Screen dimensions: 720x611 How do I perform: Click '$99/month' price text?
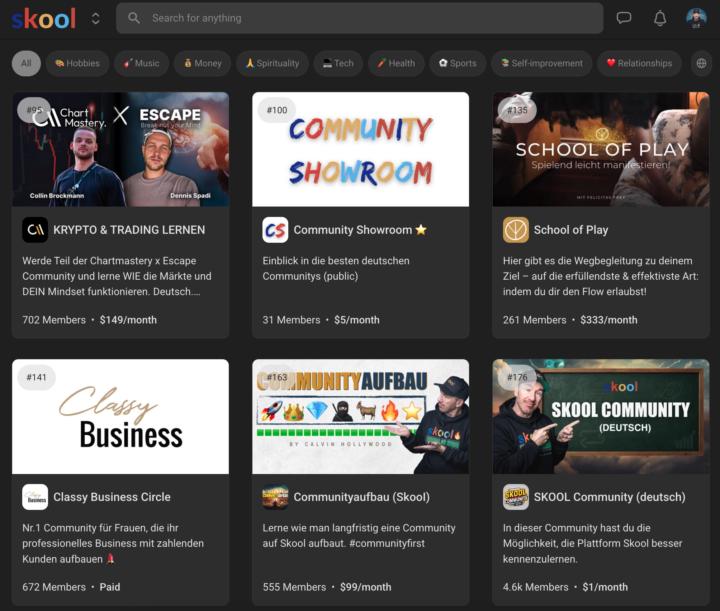pyautogui.click(x=366, y=587)
